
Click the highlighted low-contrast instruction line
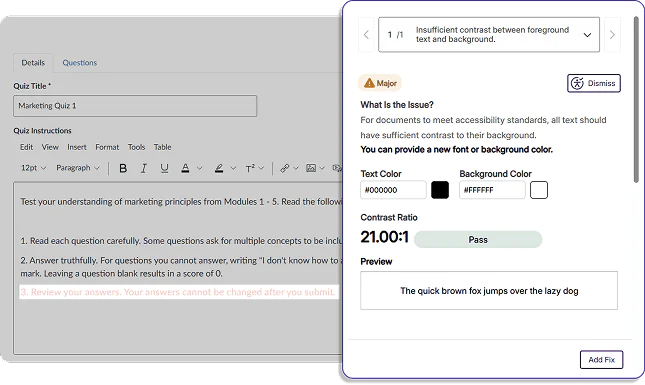pos(178,292)
